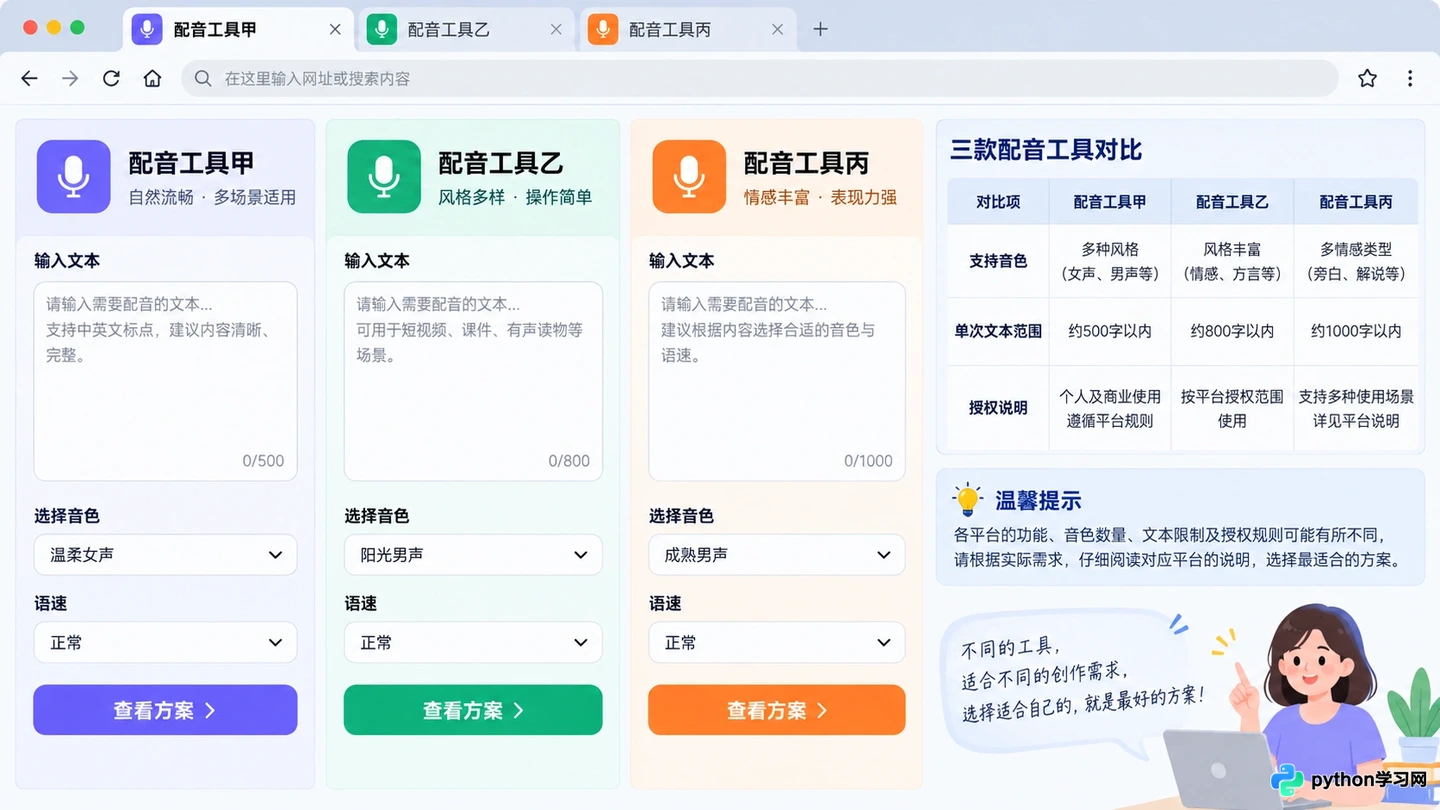
Task: Click the purple microphone logo of 配音工具甲
Action: [x=74, y=176]
